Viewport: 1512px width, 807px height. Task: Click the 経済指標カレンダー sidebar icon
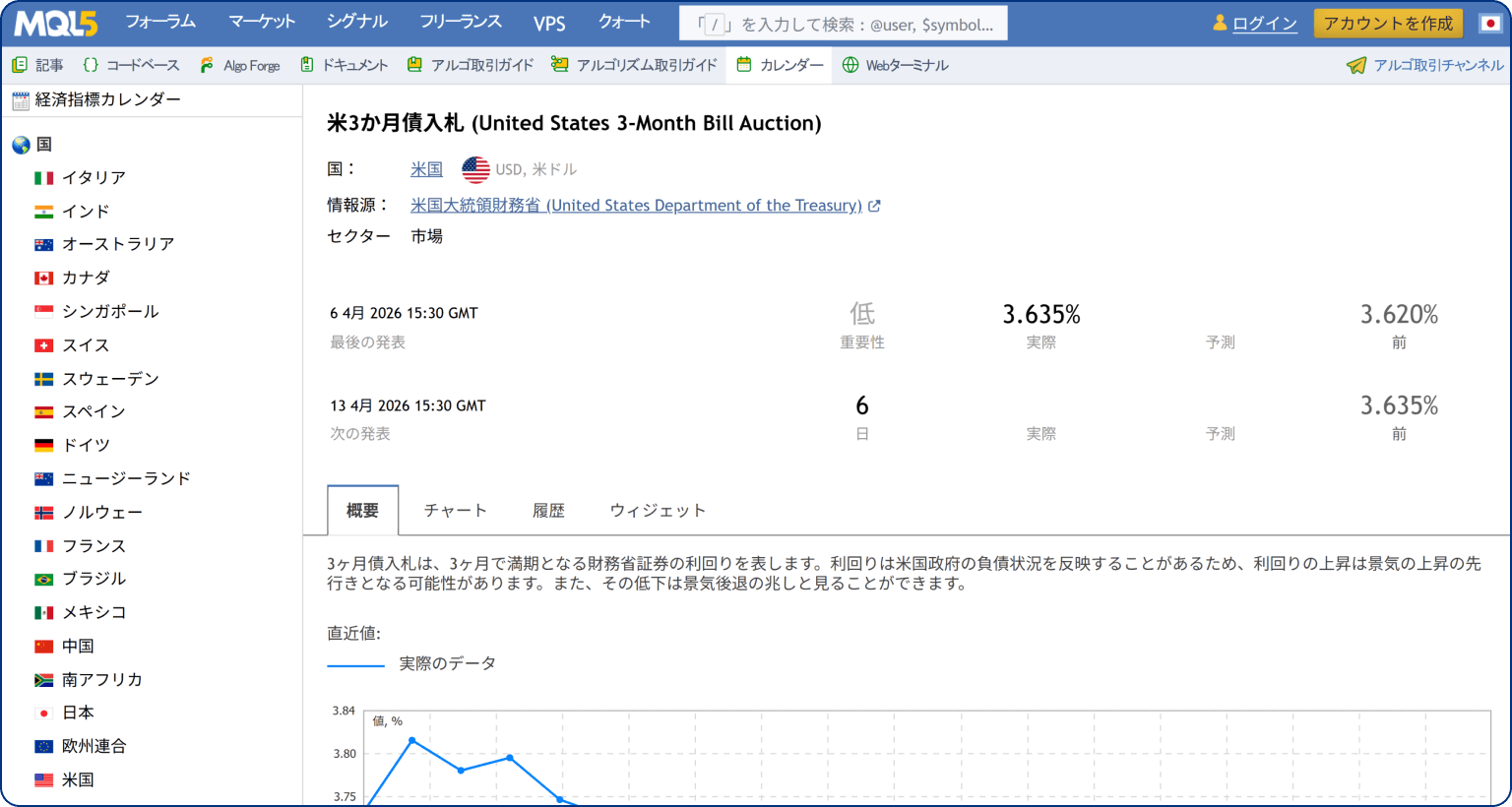click(x=22, y=98)
